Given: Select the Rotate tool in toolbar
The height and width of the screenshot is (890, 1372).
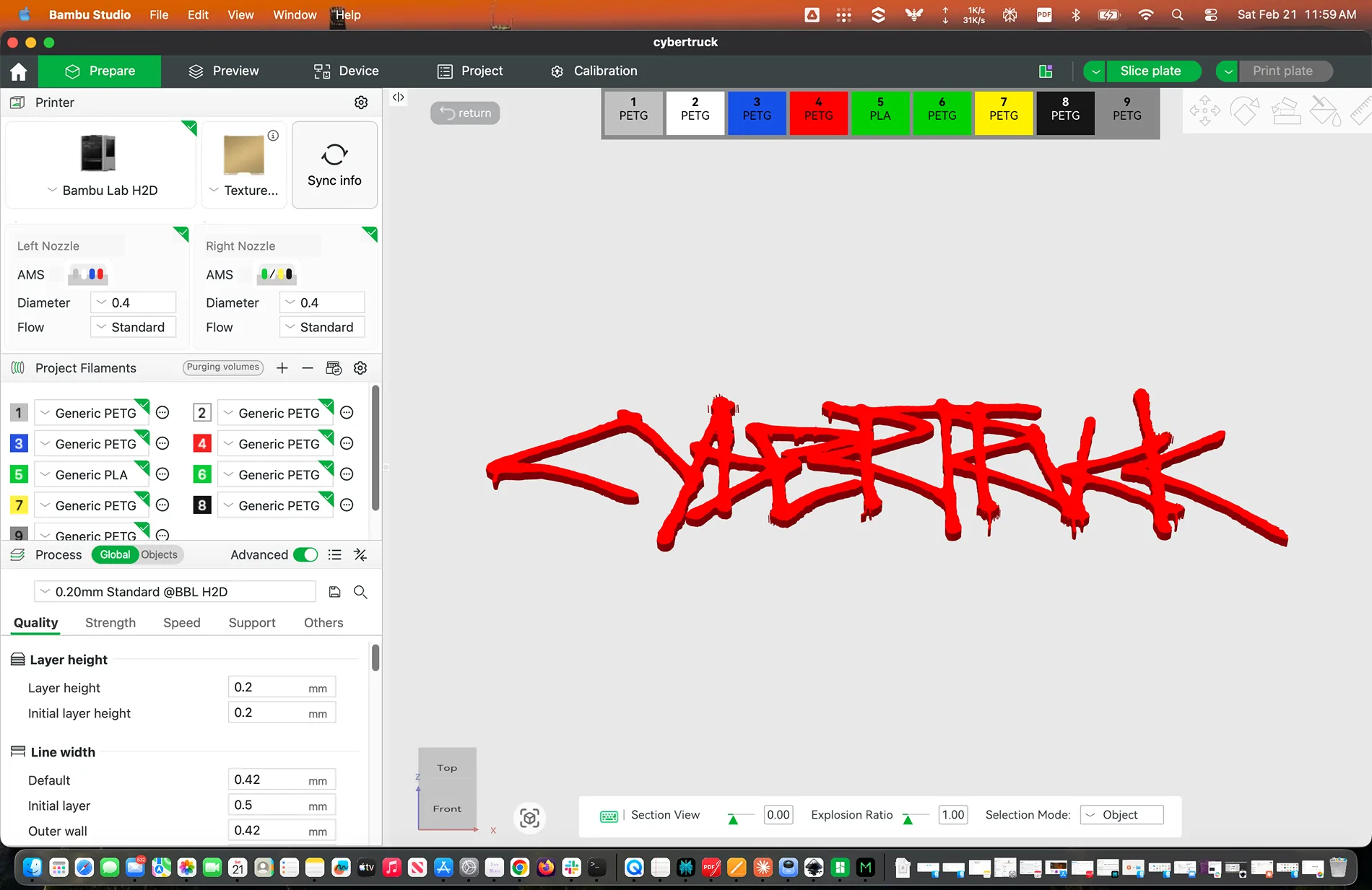Looking at the screenshot, I should tap(1245, 111).
